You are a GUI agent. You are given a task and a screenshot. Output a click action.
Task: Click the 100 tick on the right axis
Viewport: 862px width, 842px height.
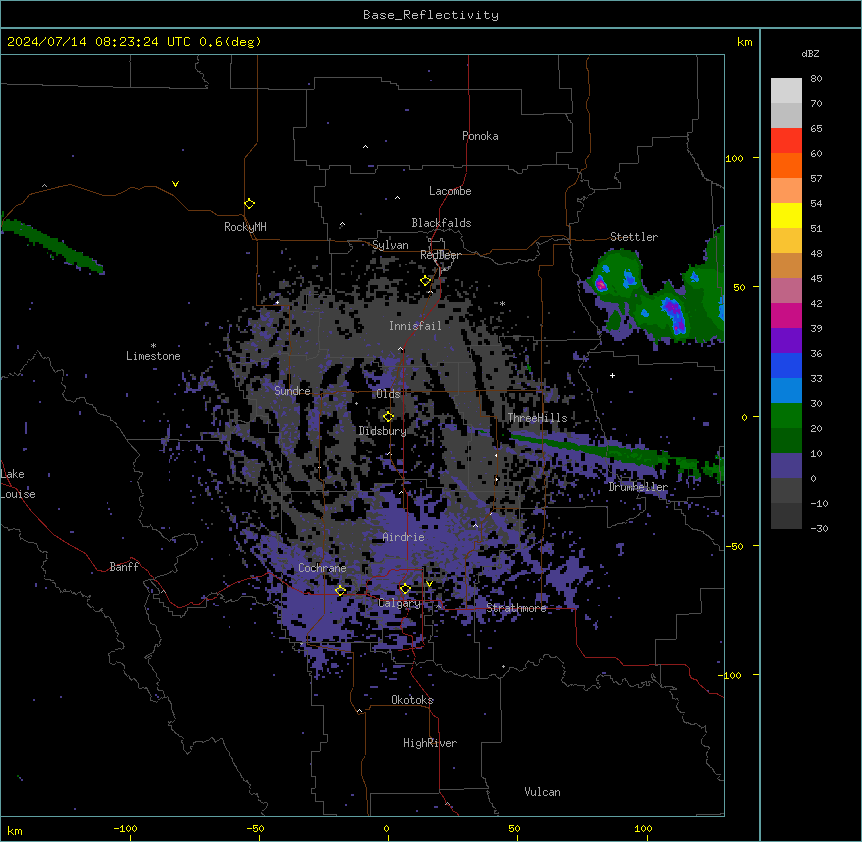pyautogui.click(x=734, y=158)
